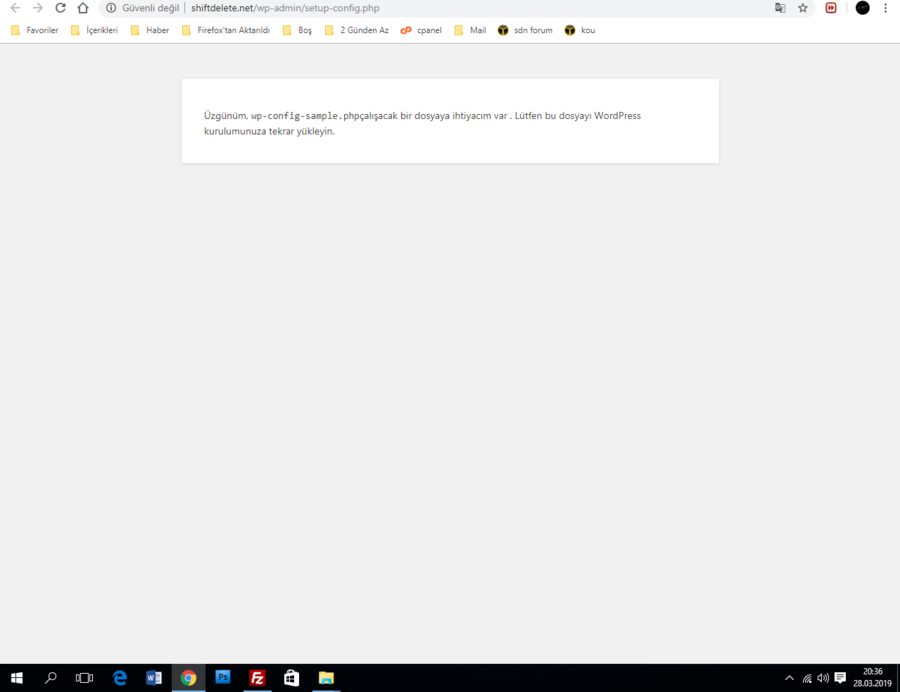
Task: Open Favoriler bookmarks folder
Action: click(x=34, y=30)
